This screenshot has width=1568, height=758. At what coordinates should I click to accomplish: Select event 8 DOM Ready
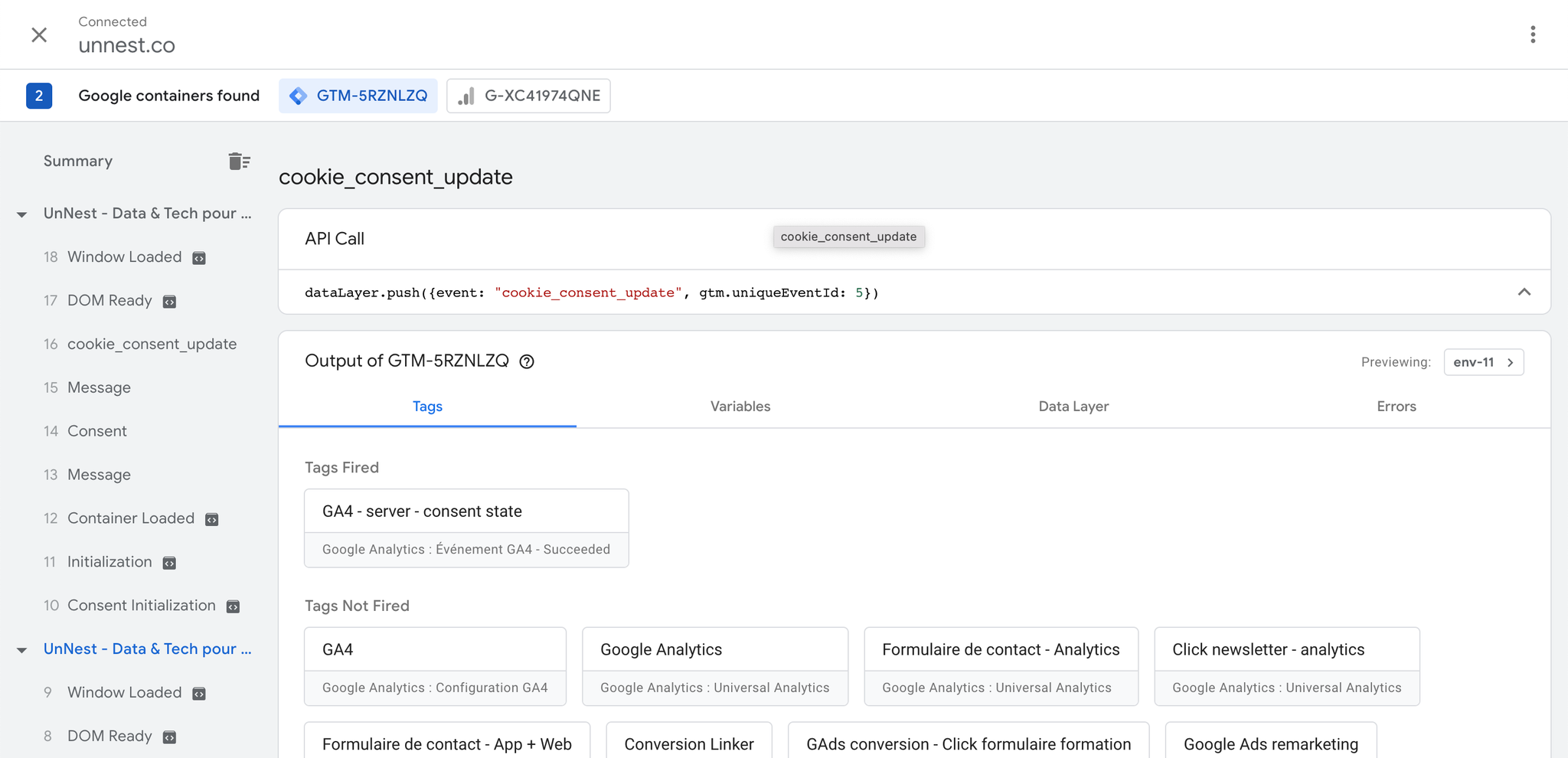pyautogui.click(x=109, y=736)
